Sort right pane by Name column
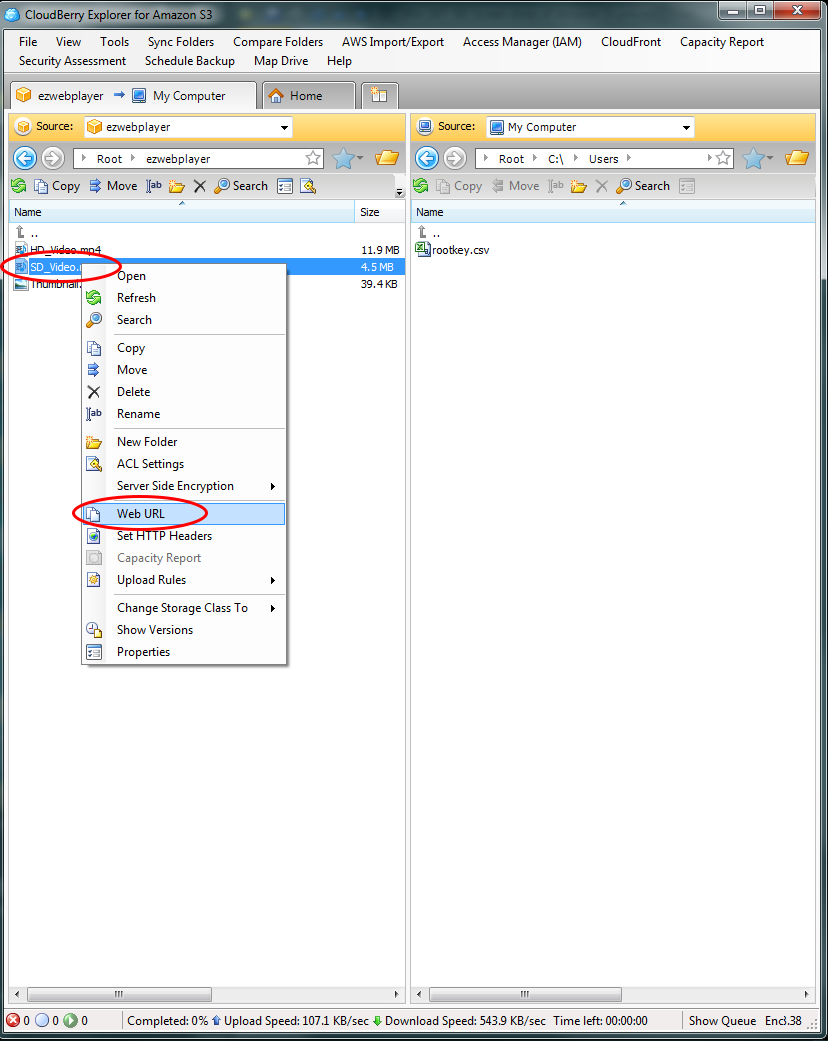The width and height of the screenshot is (828, 1041). click(612, 212)
